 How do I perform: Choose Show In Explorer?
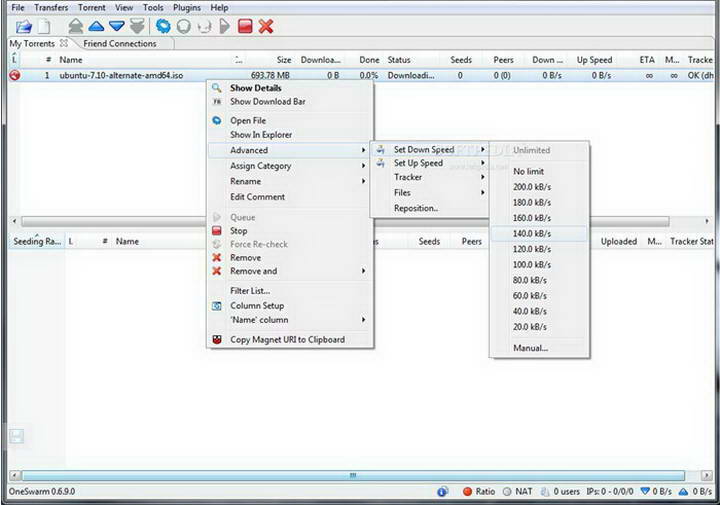click(291, 135)
